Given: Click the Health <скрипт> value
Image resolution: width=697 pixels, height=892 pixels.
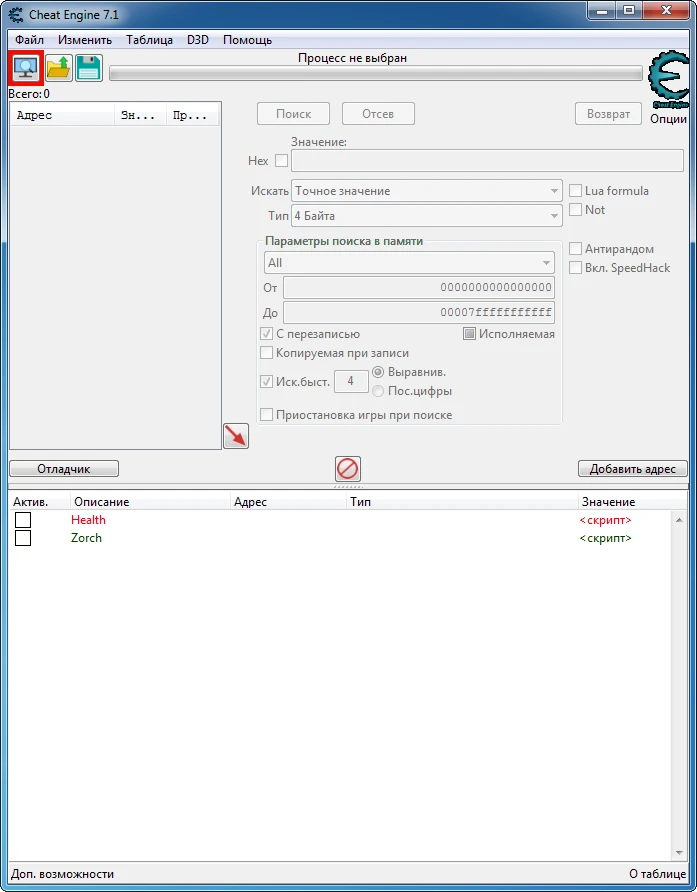Looking at the screenshot, I should pos(605,520).
